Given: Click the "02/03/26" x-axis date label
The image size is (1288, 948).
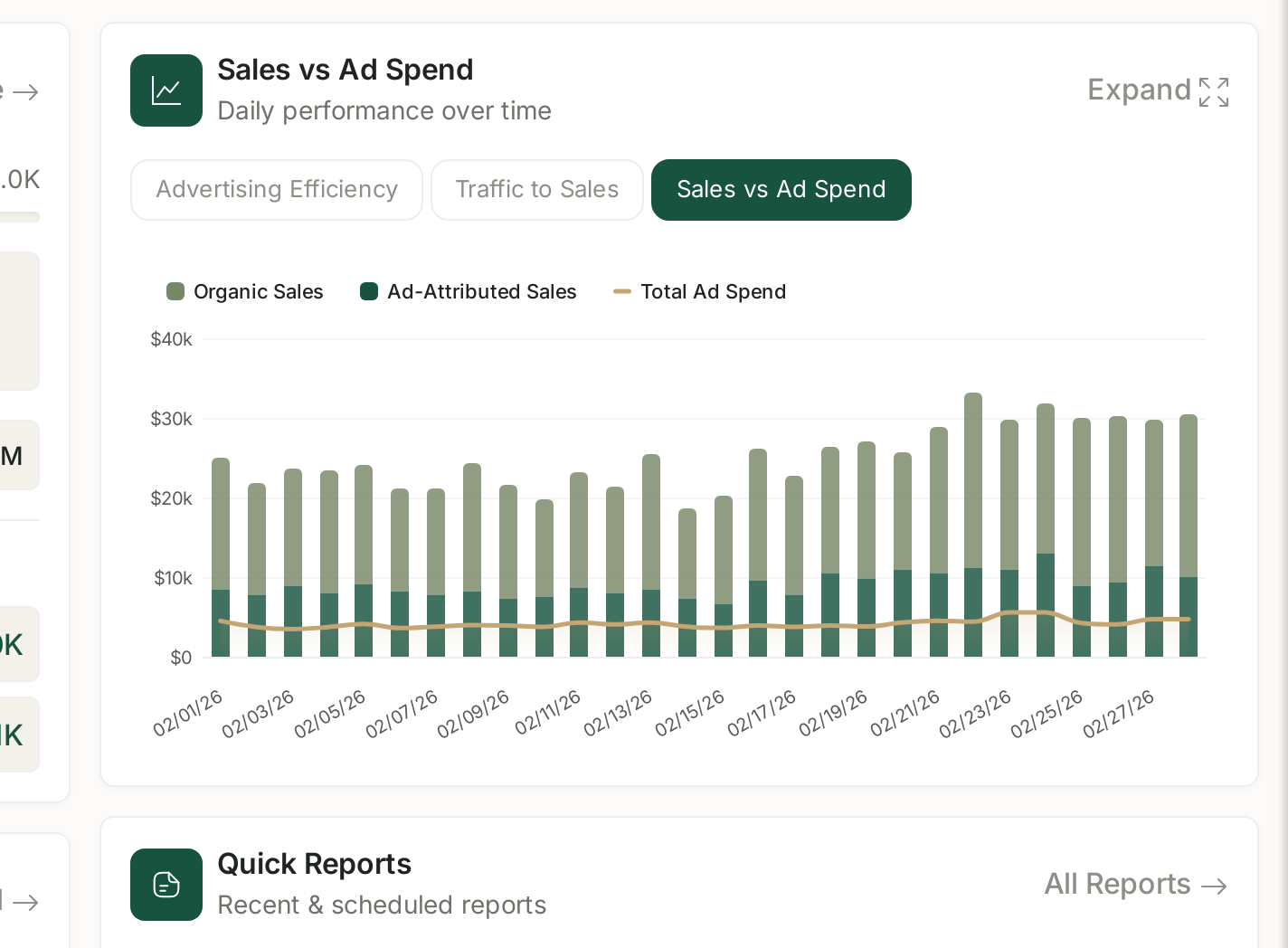Looking at the screenshot, I should coord(259,714).
